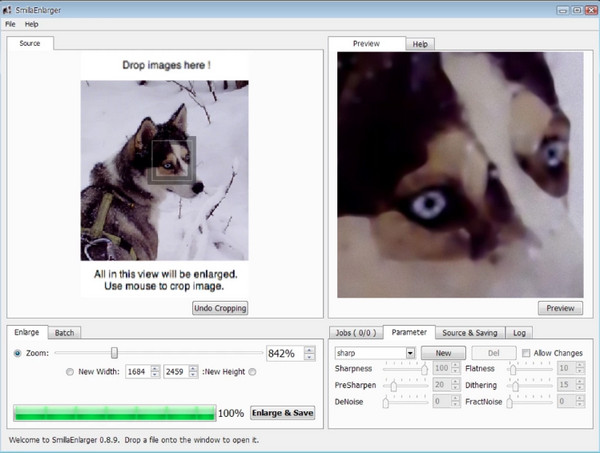Select the Source tab

click(30, 43)
